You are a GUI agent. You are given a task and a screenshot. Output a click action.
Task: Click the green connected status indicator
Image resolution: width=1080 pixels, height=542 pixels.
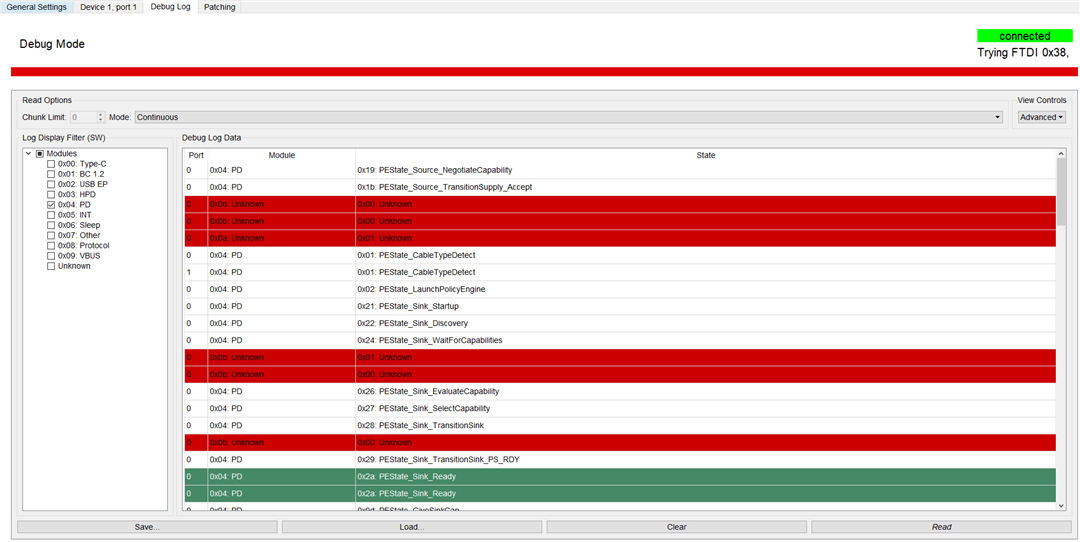click(x=1024, y=36)
